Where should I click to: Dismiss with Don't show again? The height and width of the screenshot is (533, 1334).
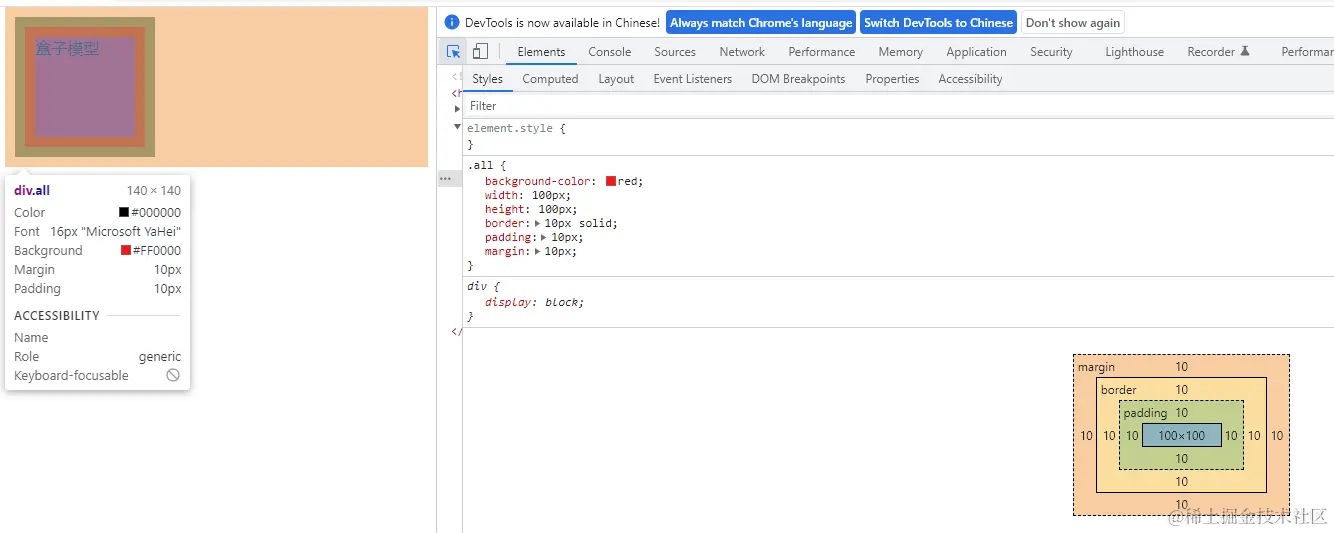1073,23
